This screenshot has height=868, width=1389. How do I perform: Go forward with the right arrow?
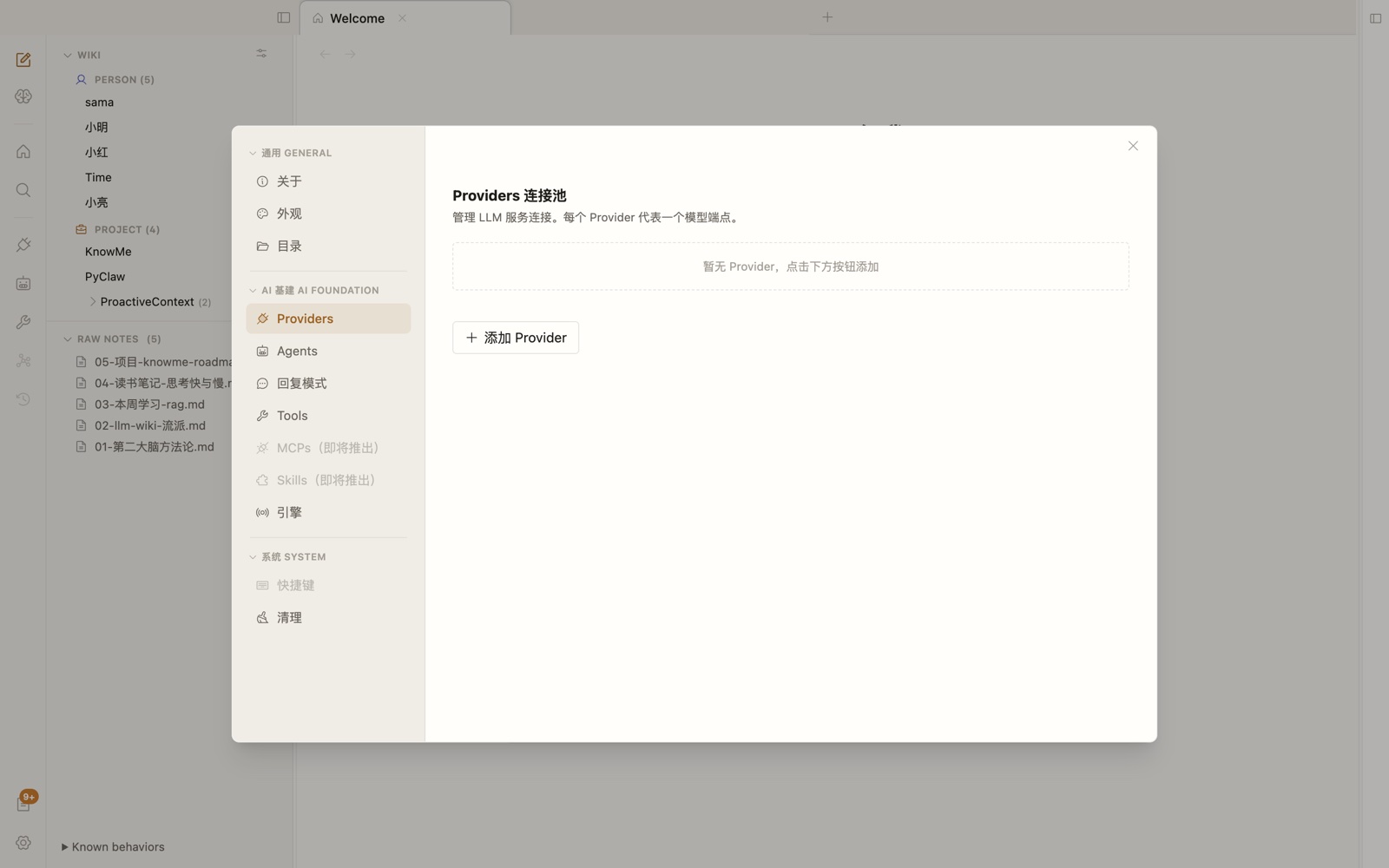click(350, 54)
